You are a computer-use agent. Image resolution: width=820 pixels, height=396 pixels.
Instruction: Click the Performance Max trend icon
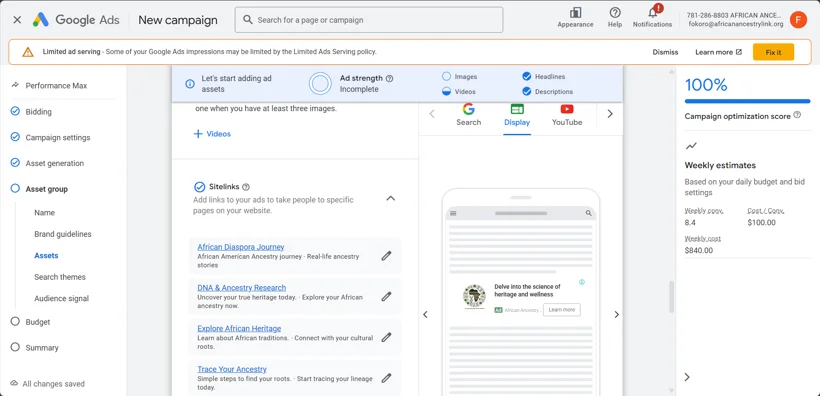pos(15,85)
